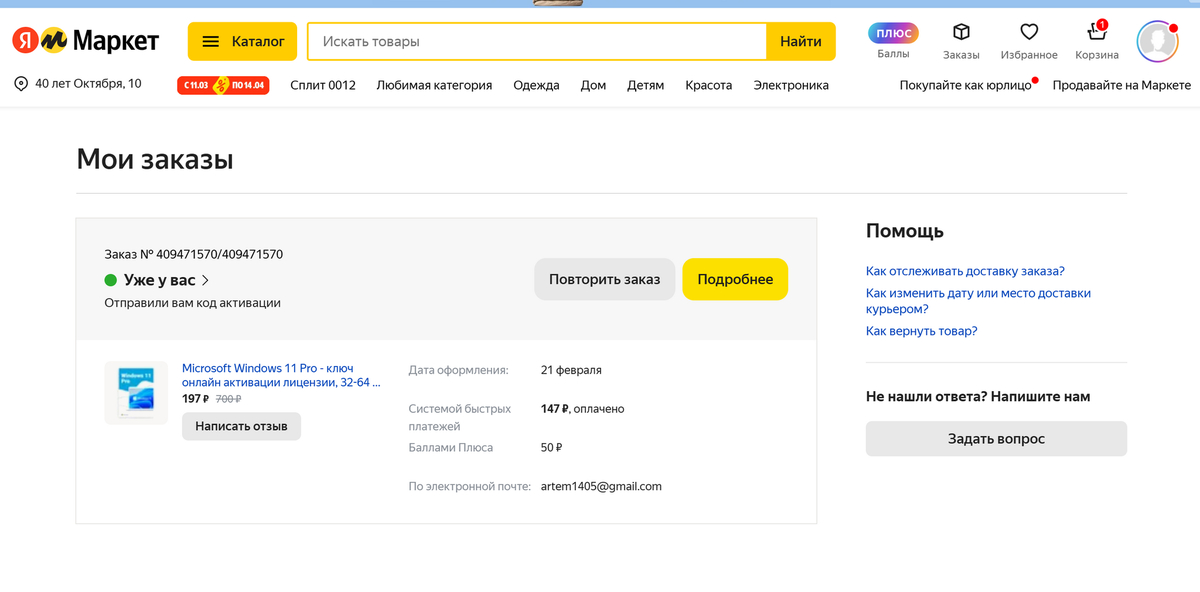This screenshot has width=1200, height=592.
Task: Click Написать отзыв button
Action: tap(241, 426)
